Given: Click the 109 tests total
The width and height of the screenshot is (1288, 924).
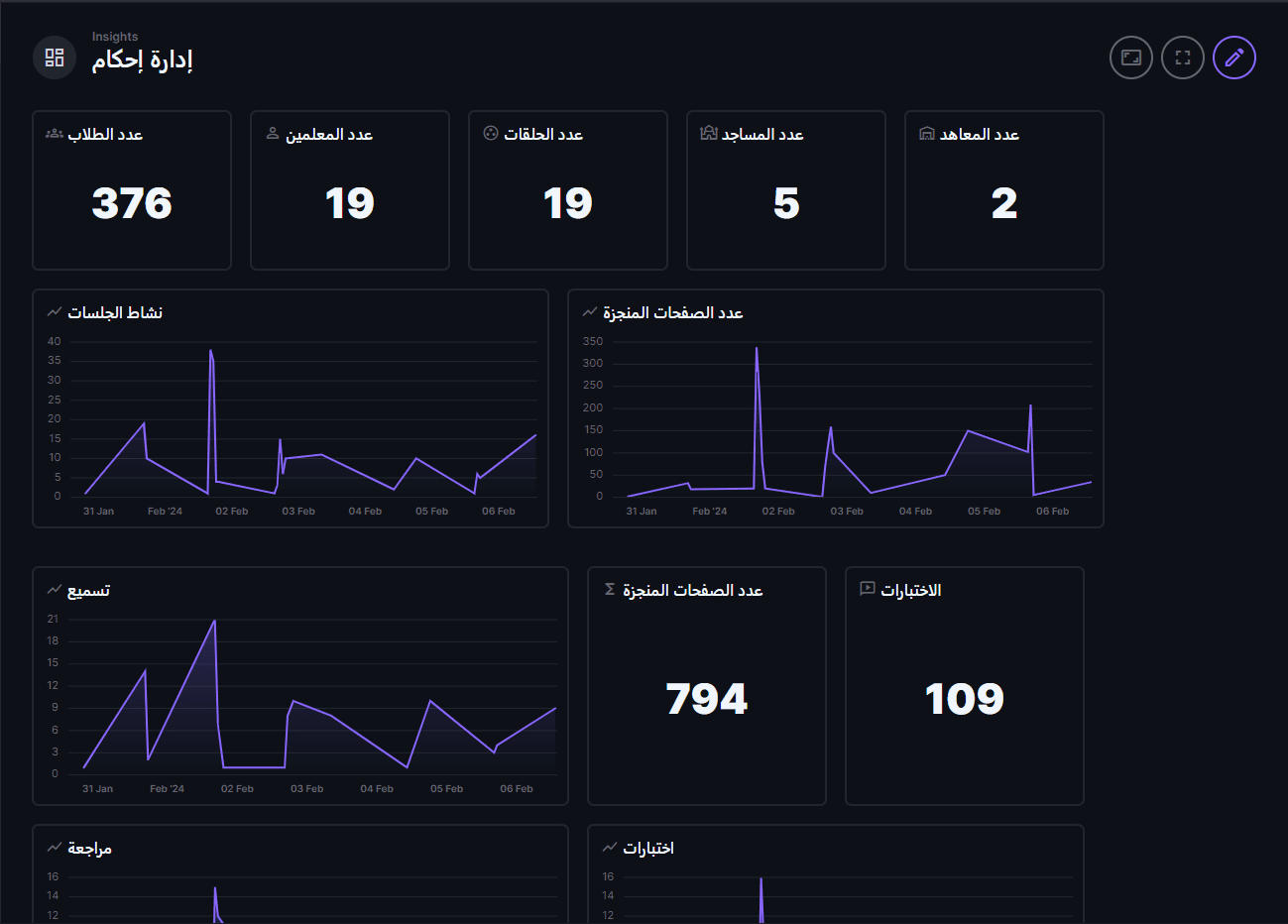Looking at the screenshot, I should [965, 699].
